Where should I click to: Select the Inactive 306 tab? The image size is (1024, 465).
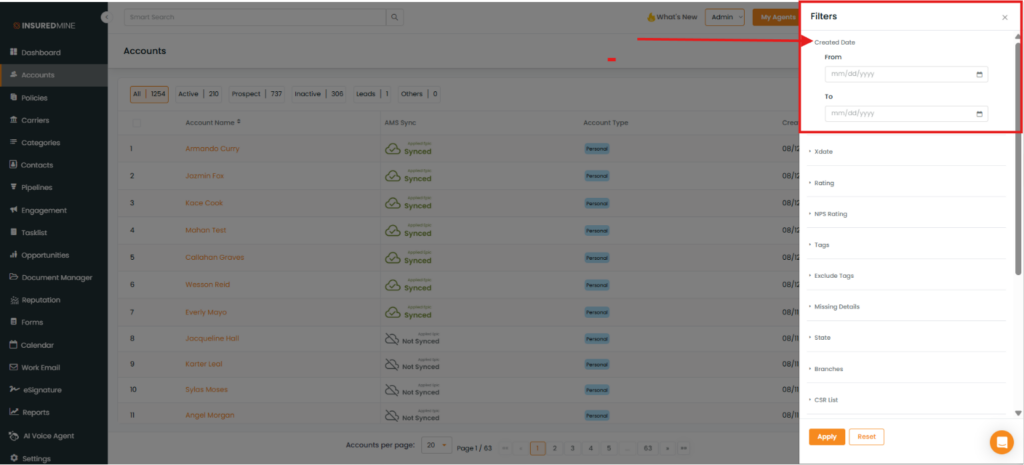(319, 94)
